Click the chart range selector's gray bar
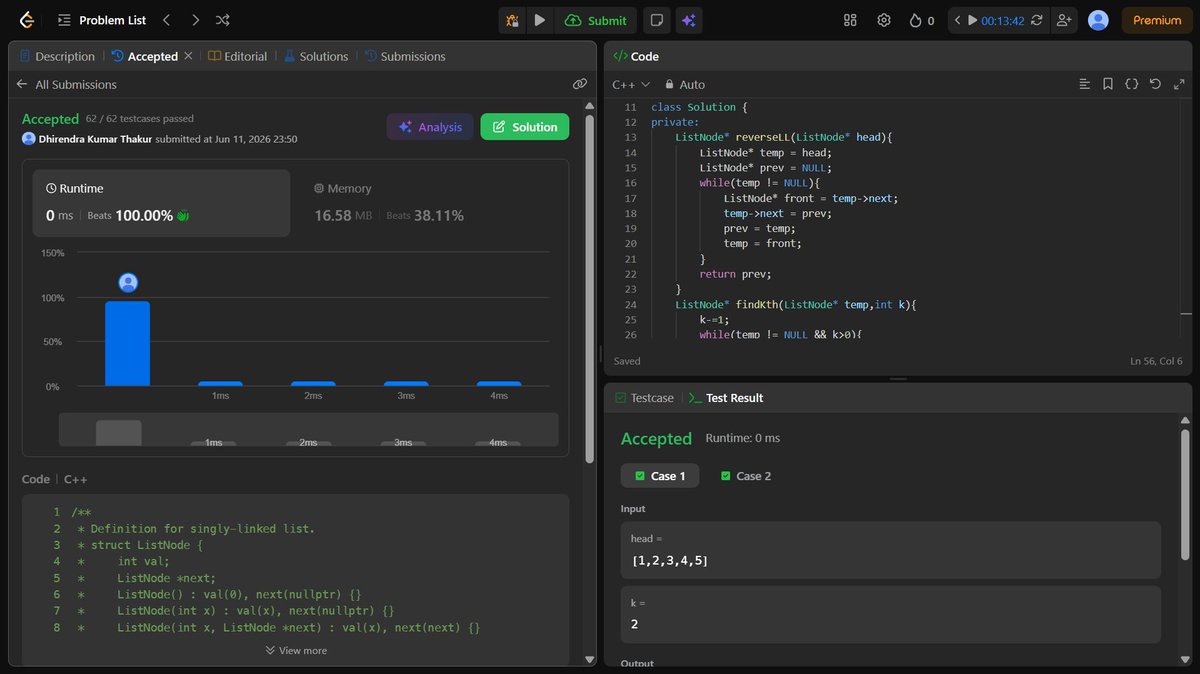Viewport: 1200px width, 674px height. pyautogui.click(x=119, y=433)
